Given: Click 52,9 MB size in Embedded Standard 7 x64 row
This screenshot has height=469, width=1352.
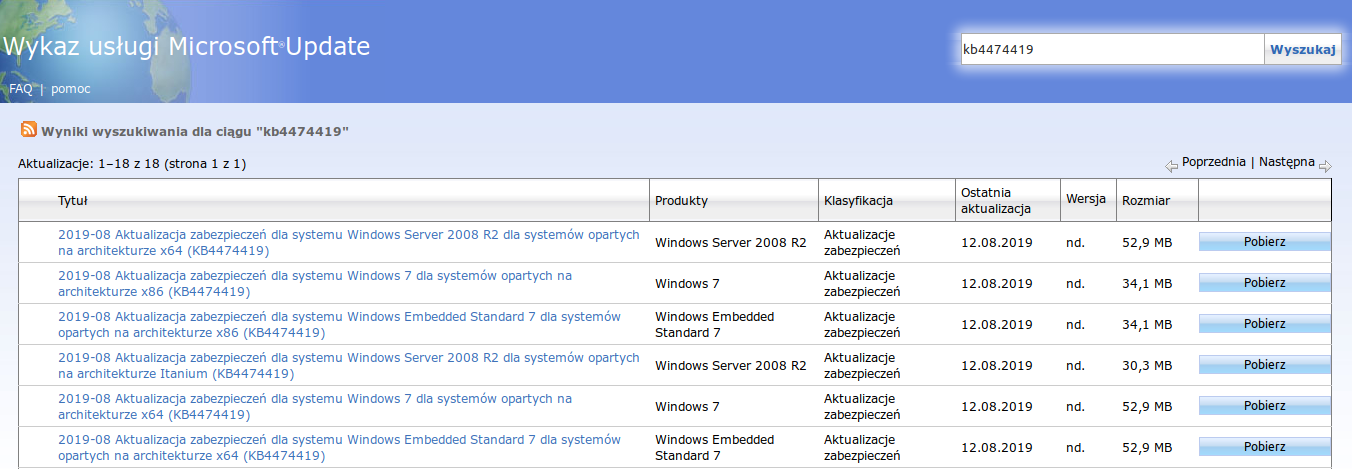Looking at the screenshot, I should 1147,447.
